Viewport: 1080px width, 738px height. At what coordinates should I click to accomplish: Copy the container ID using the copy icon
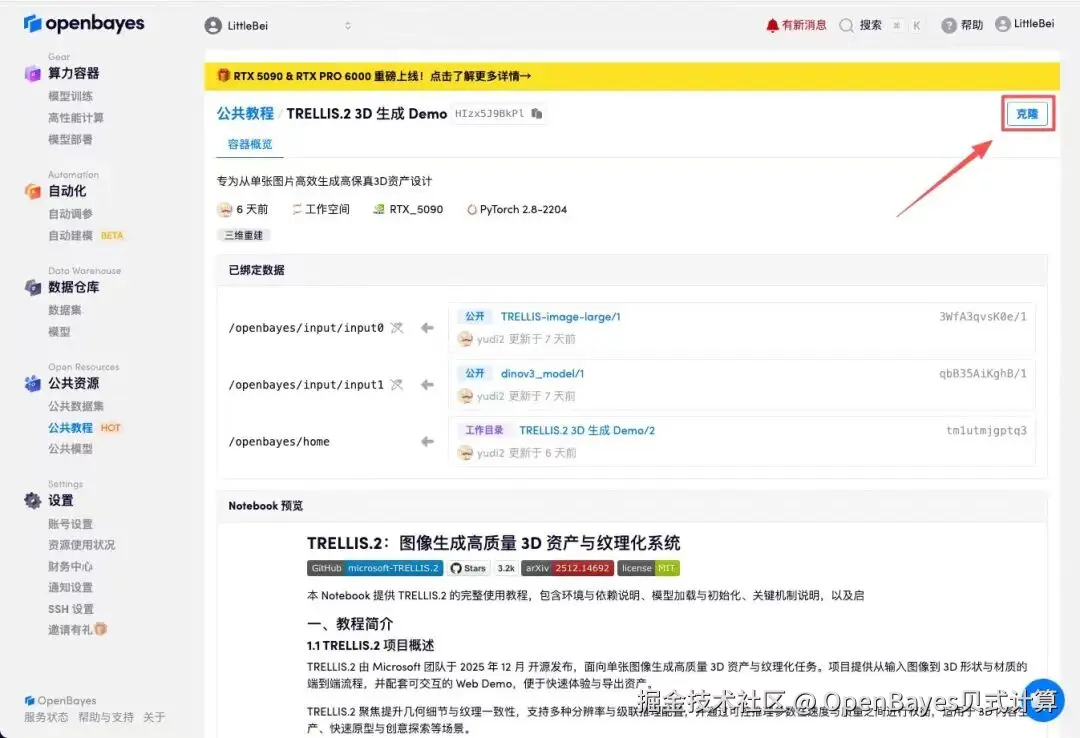[536, 113]
